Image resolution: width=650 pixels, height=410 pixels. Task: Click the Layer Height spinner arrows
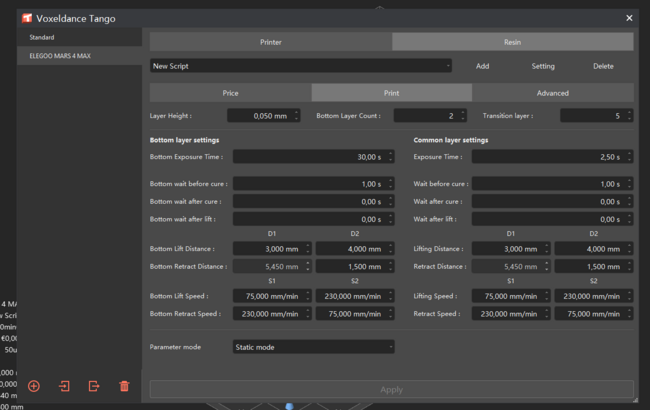[x=296, y=116]
